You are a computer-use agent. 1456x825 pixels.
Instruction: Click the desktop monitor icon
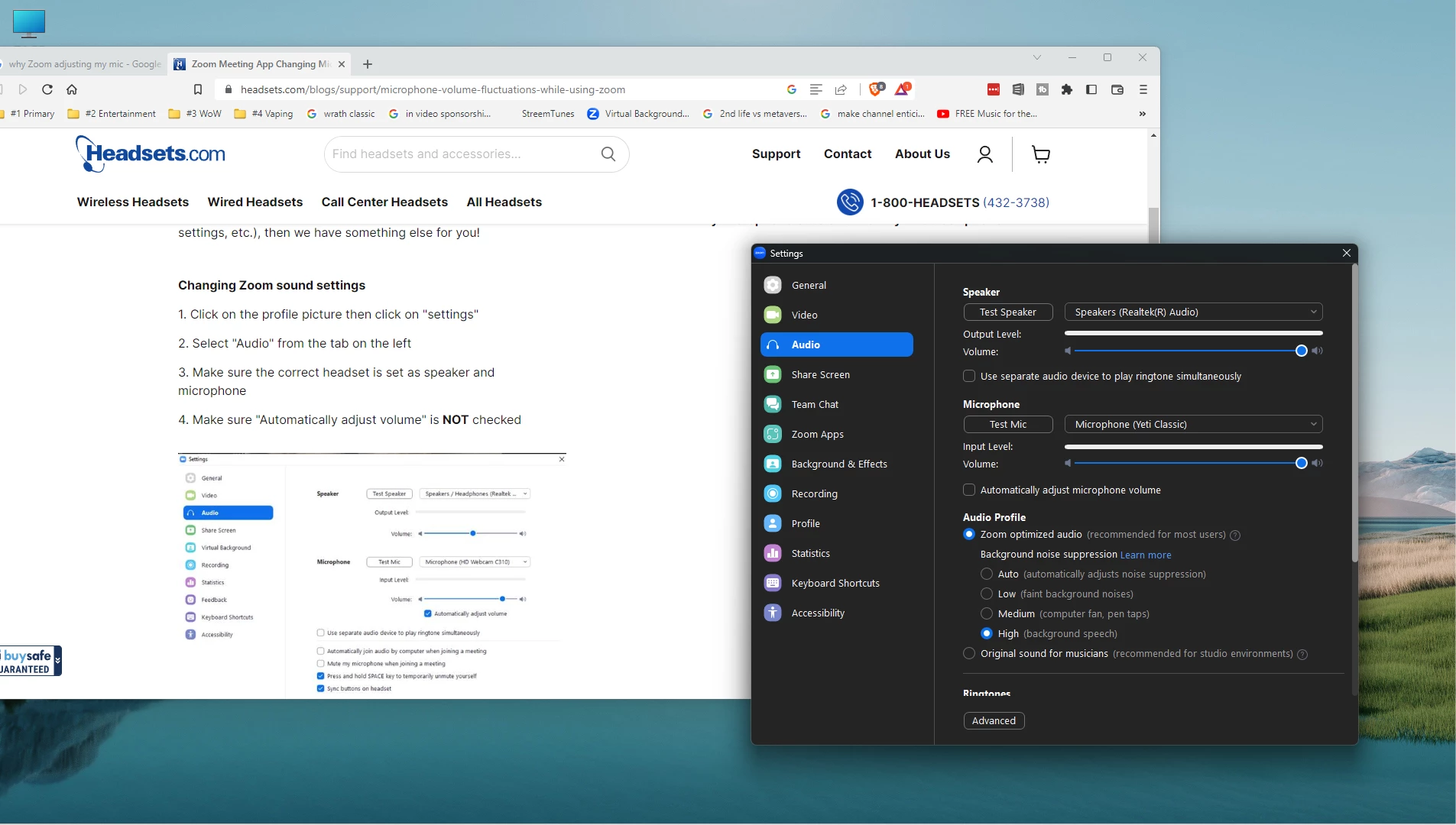(x=29, y=23)
